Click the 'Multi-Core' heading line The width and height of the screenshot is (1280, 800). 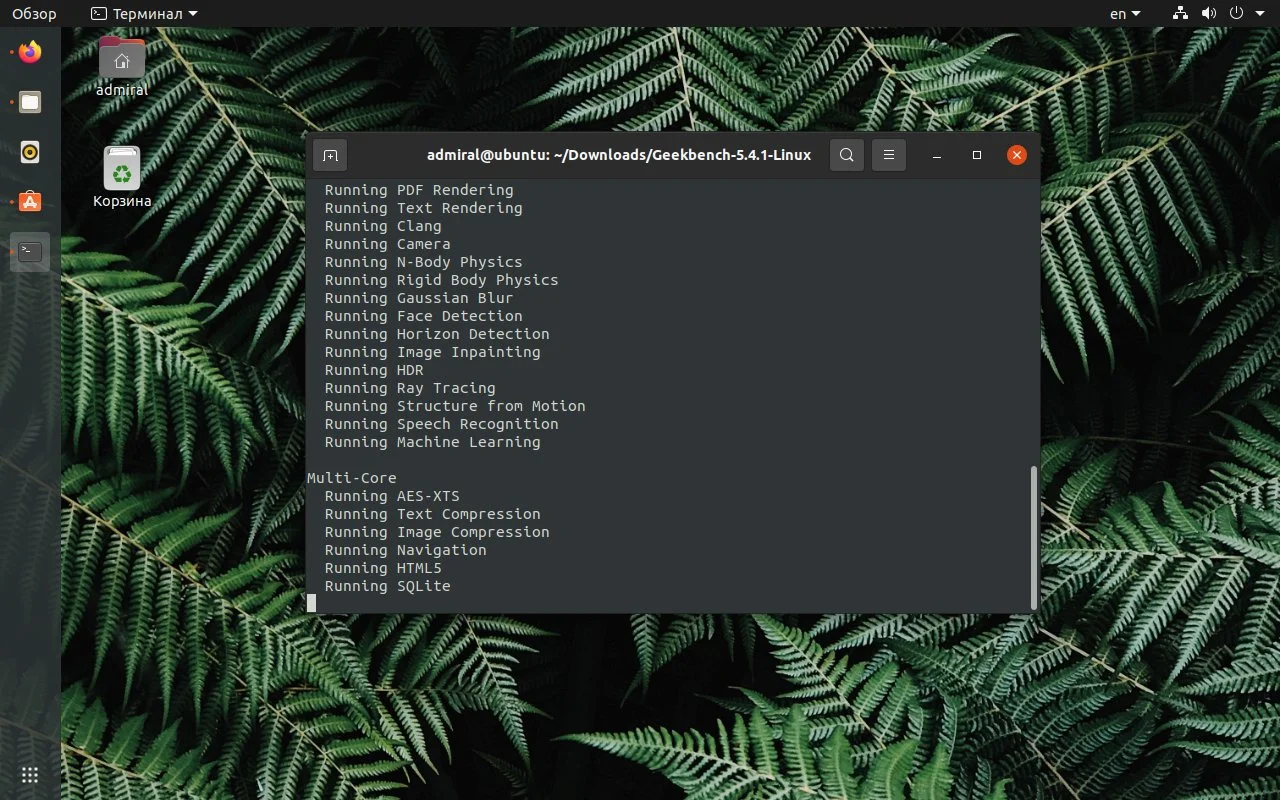(352, 478)
